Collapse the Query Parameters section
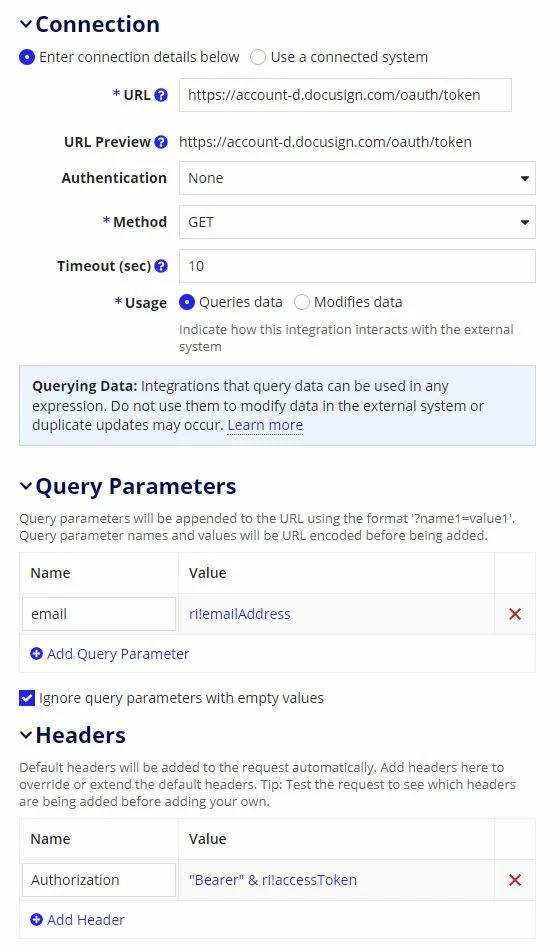 click(25, 487)
